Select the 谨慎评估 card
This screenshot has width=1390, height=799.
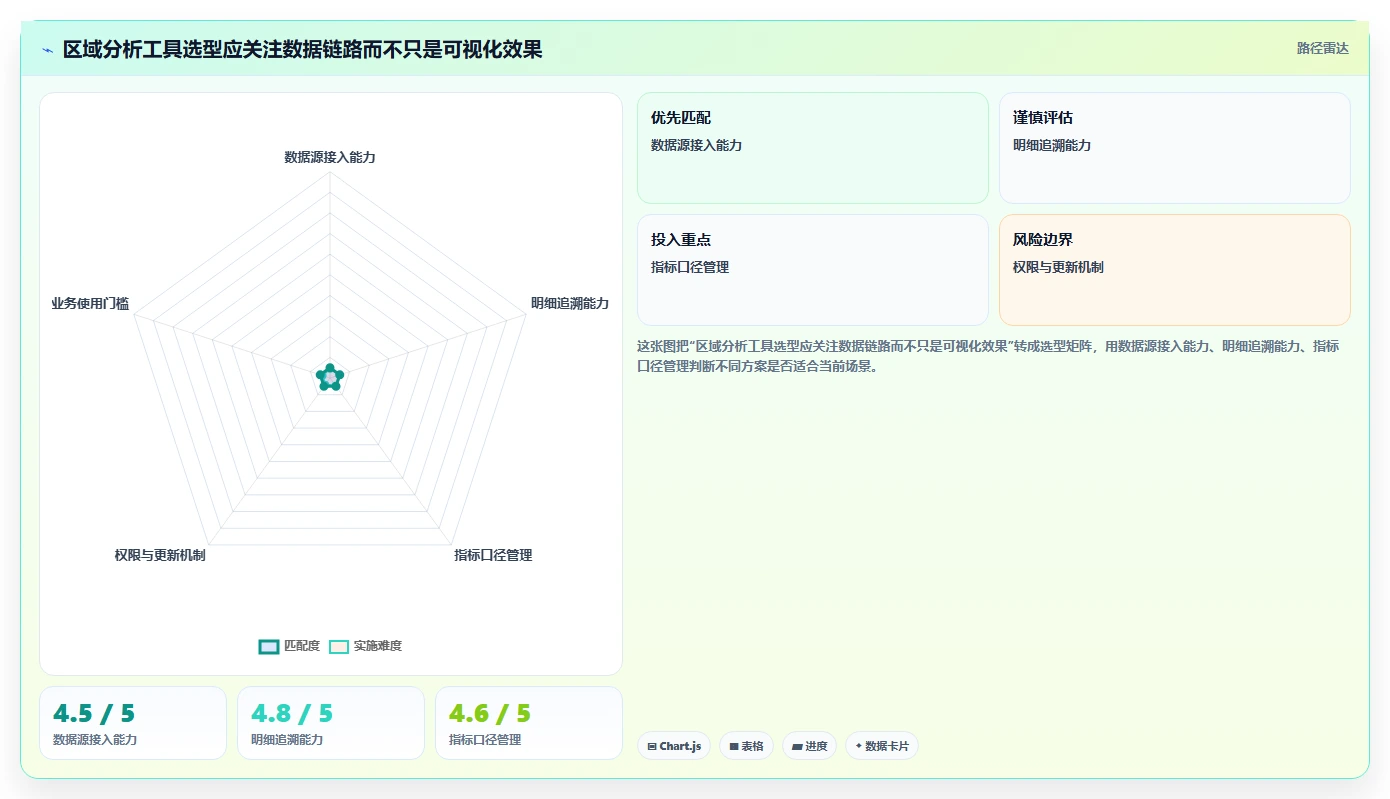pos(1174,148)
